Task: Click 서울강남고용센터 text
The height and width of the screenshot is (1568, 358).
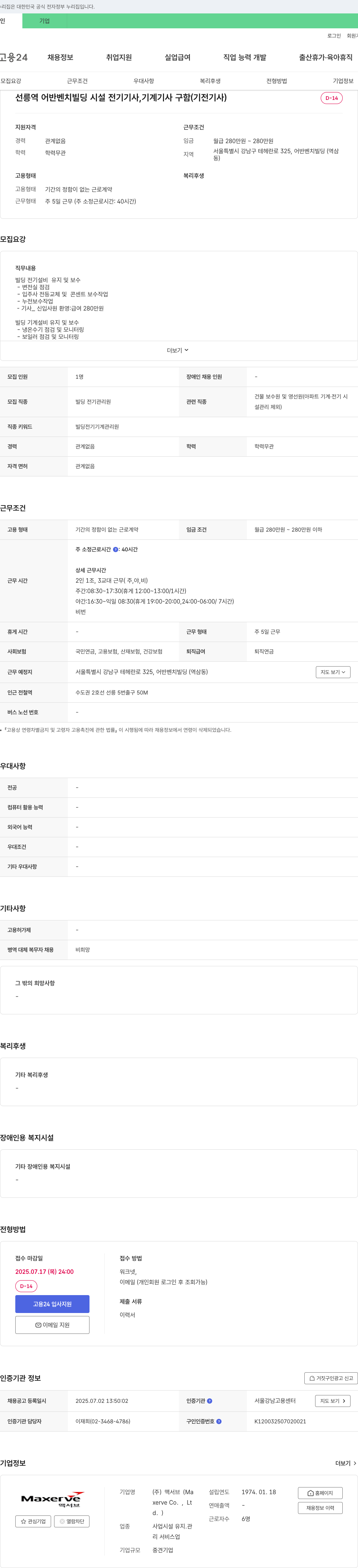Action: (274, 1401)
